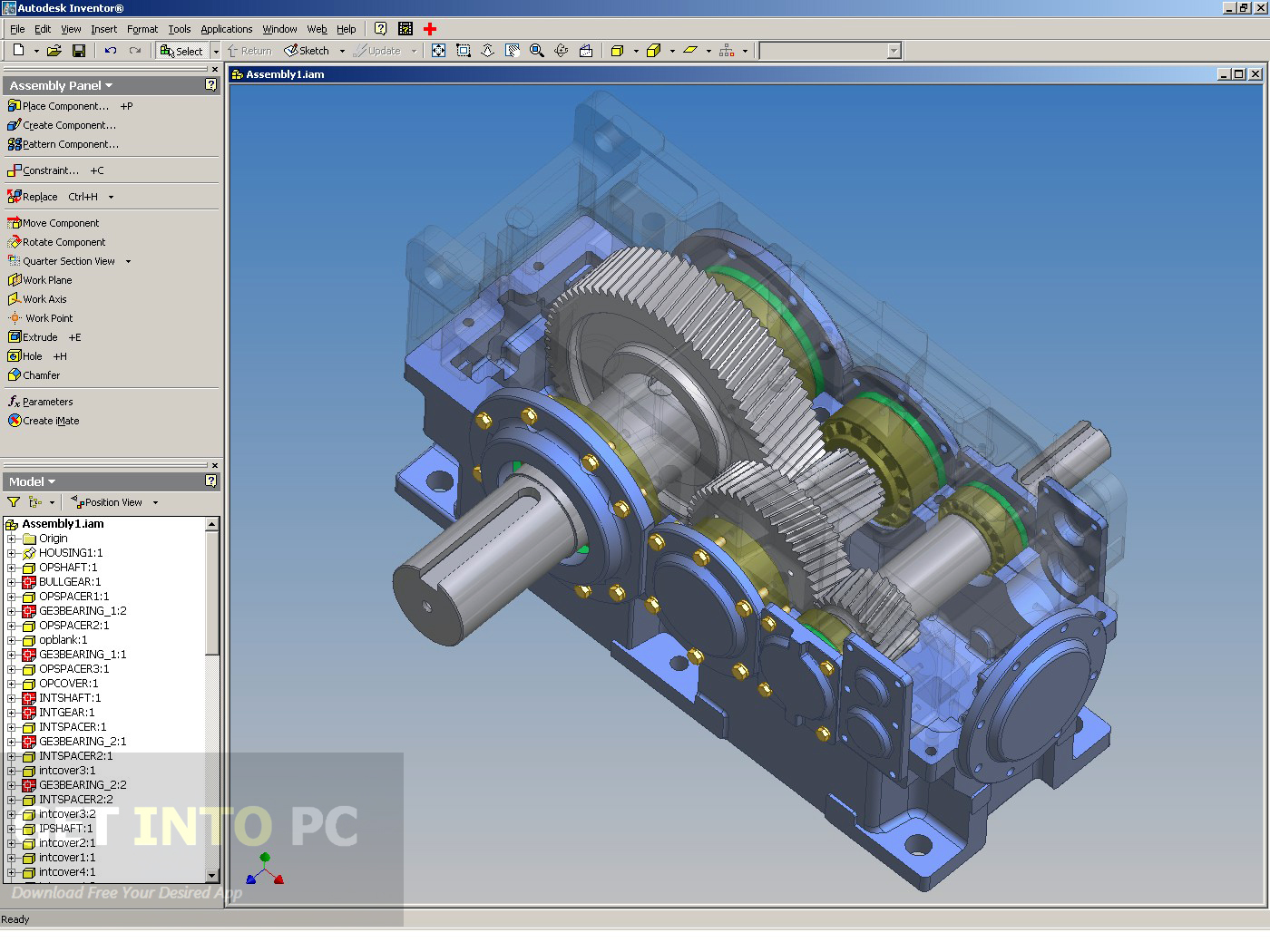The width and height of the screenshot is (1270, 952).
Task: Click Create iMate tool
Action: pos(44,421)
